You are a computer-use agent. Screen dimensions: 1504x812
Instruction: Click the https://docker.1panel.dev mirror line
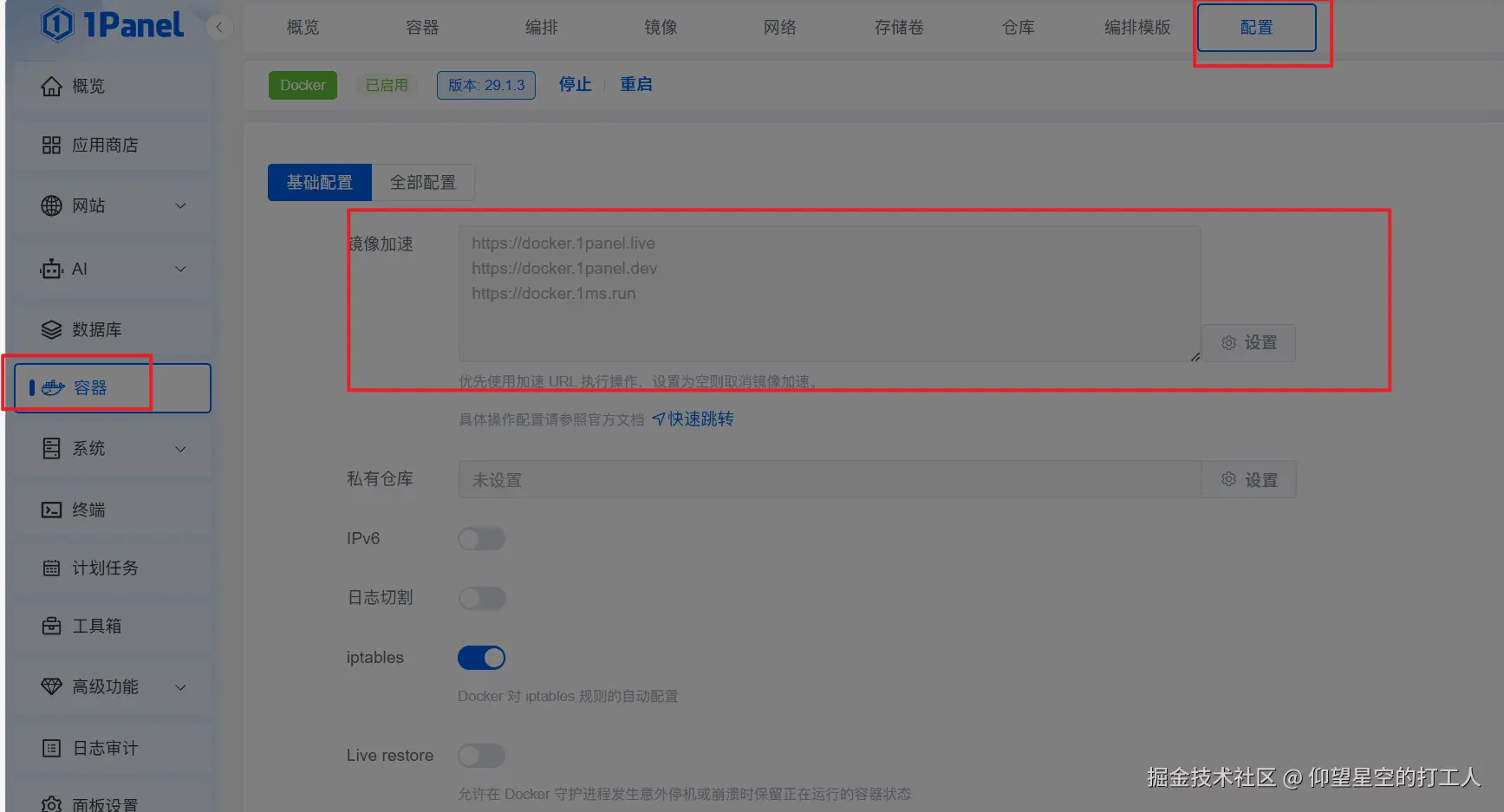564,269
